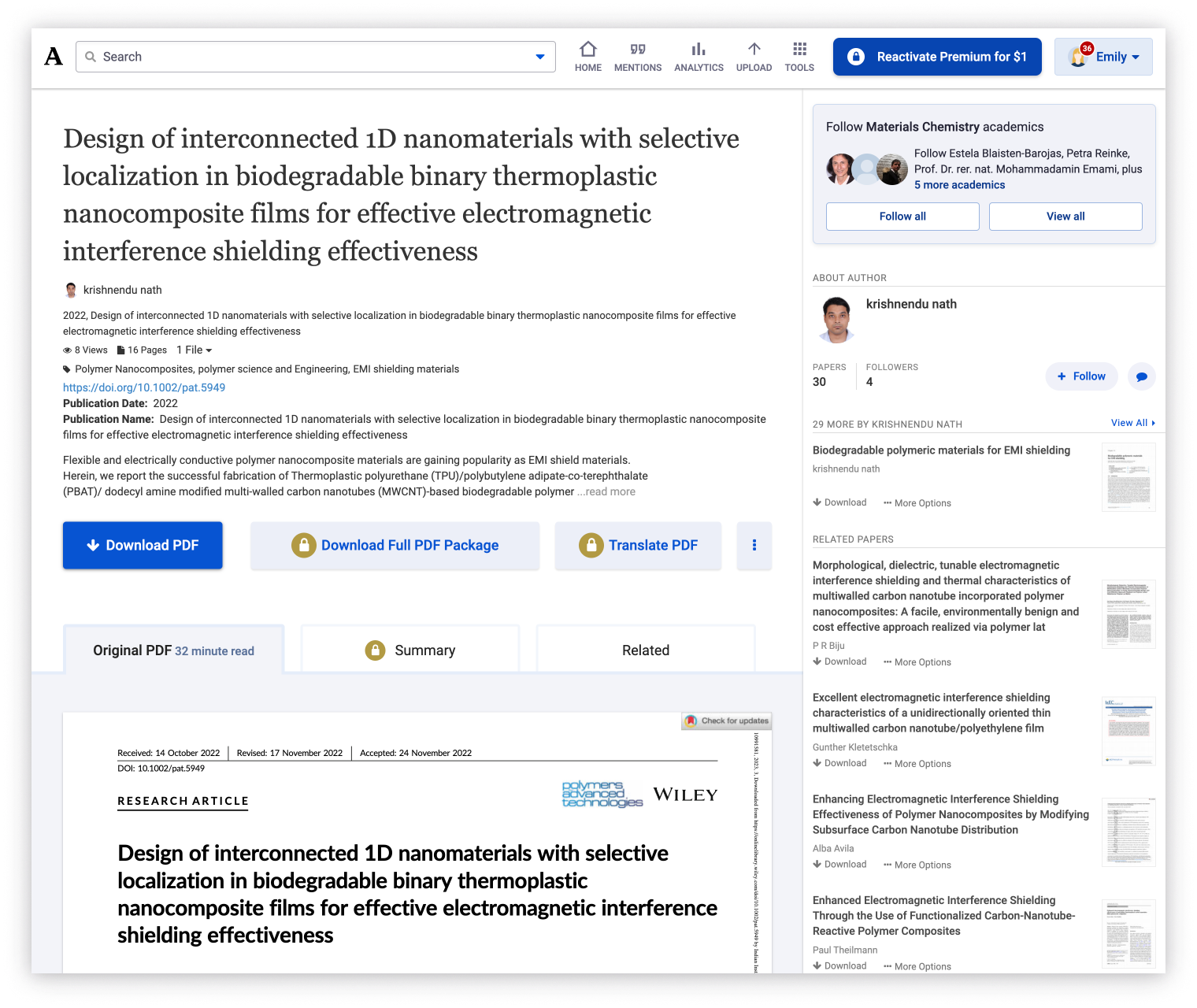Screen dimensions: 1197x1008
Task: Follow krishnendu nath with Follow button
Action: coord(1081,376)
